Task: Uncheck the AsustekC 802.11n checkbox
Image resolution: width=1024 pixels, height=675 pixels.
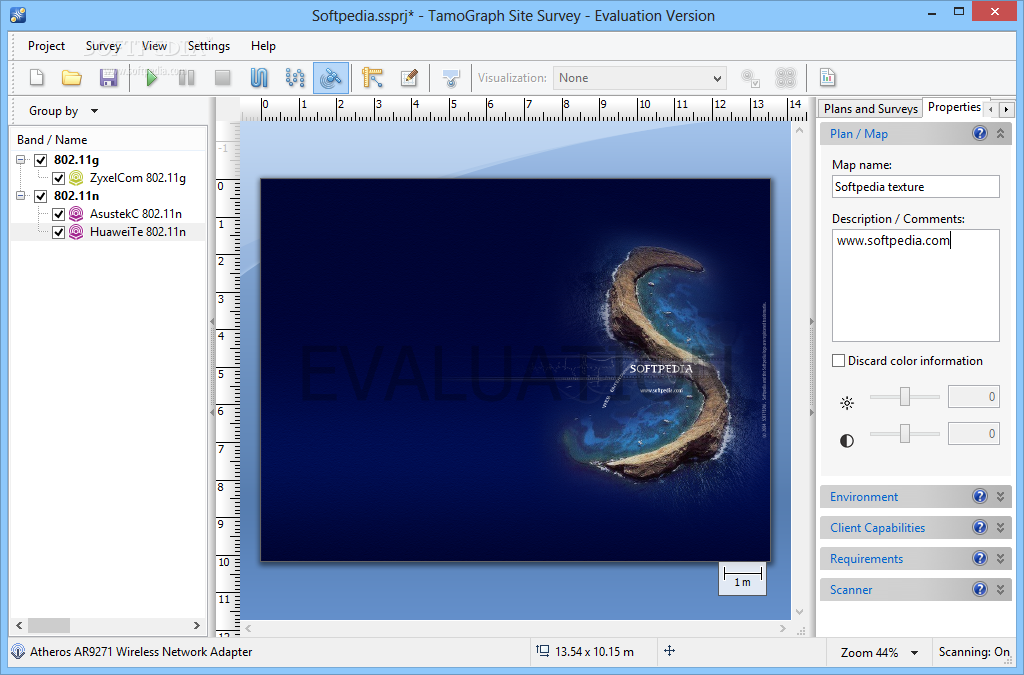Action: pos(59,214)
